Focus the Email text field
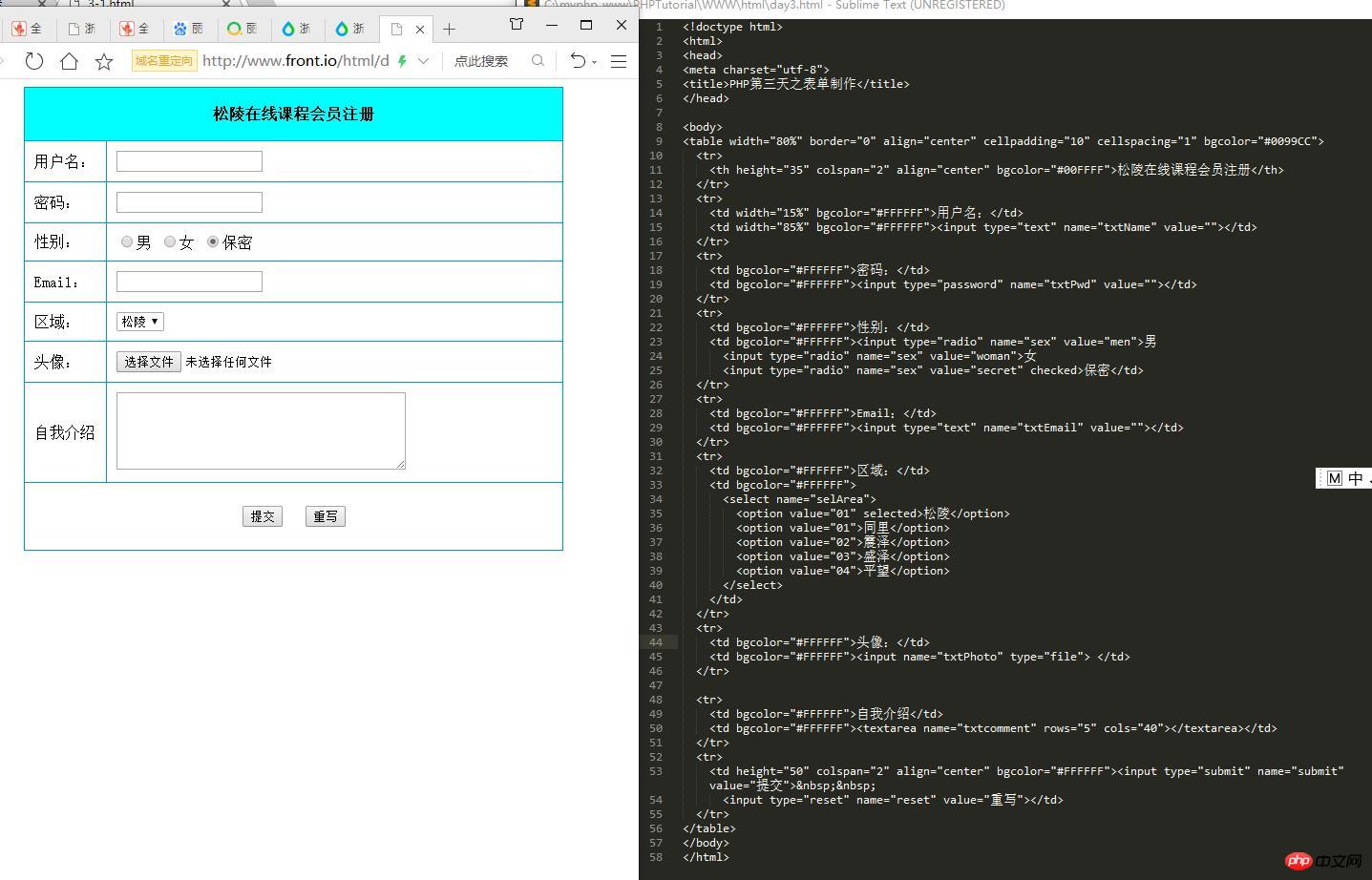Viewport: 1372px width, 880px height. click(189, 282)
